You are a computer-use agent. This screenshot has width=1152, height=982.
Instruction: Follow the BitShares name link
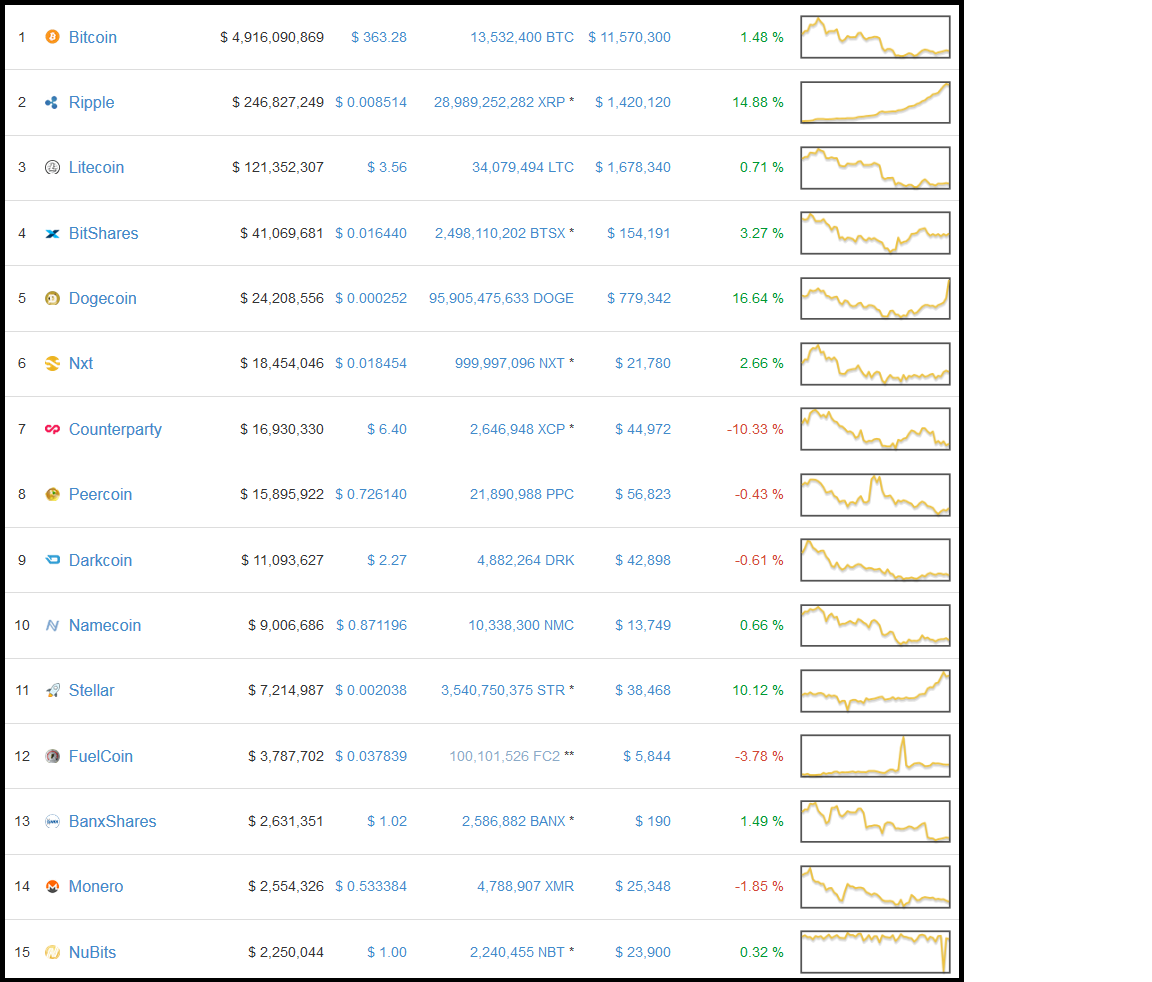pyautogui.click(x=104, y=234)
